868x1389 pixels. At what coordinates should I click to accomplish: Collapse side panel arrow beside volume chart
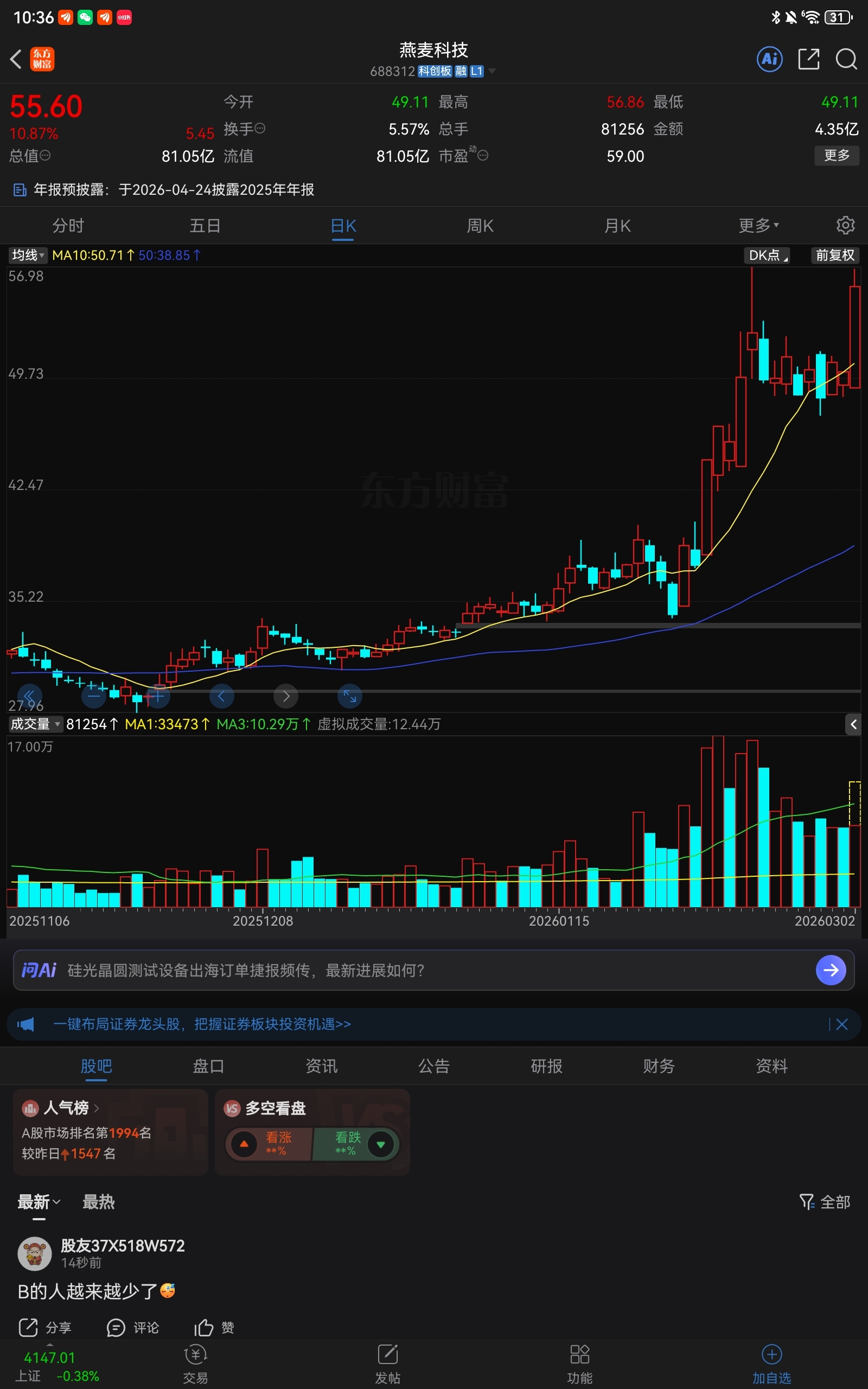point(853,724)
